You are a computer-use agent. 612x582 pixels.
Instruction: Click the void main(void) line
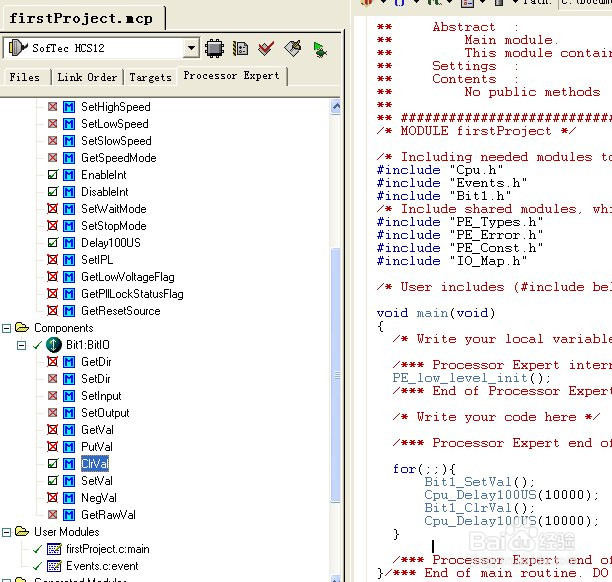436,313
